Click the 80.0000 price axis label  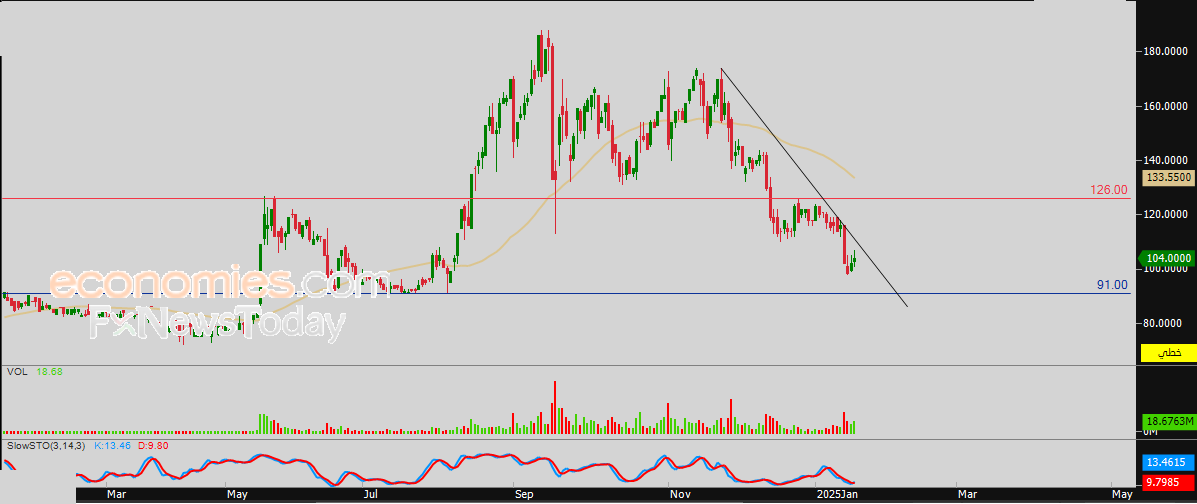pos(1161,323)
